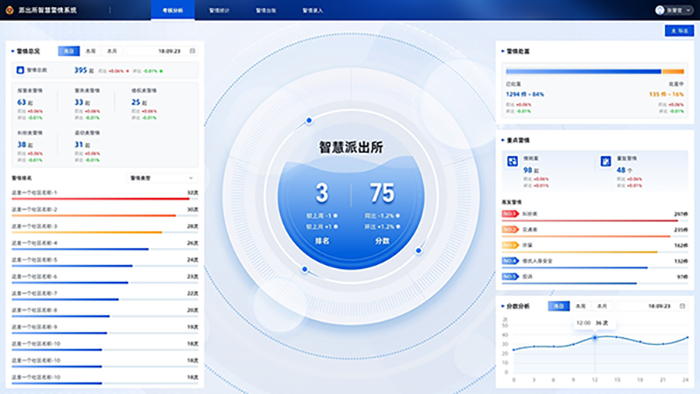This screenshot has width=700, height=394.
Task: Select community row 社区名称-7 with 22次
Action: click(x=105, y=296)
